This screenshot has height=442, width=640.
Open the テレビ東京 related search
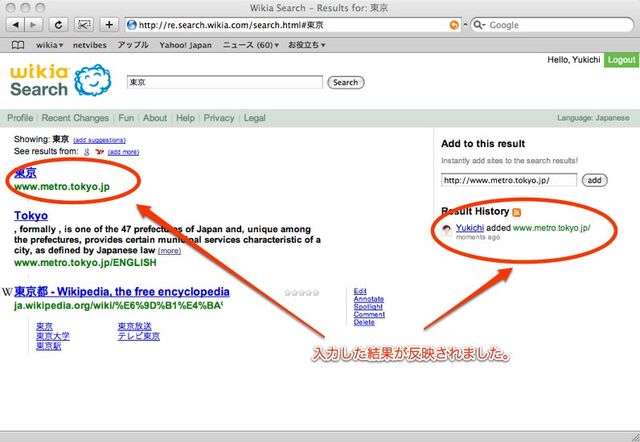139,336
